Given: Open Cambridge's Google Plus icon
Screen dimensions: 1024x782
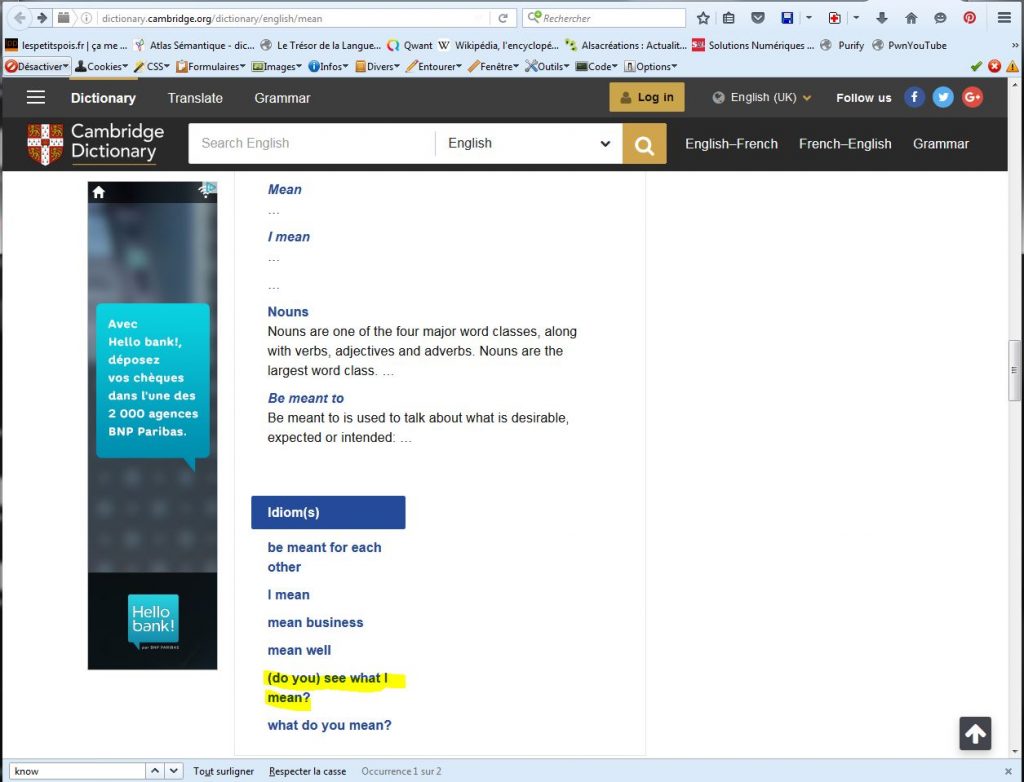Looking at the screenshot, I should click(x=972, y=97).
